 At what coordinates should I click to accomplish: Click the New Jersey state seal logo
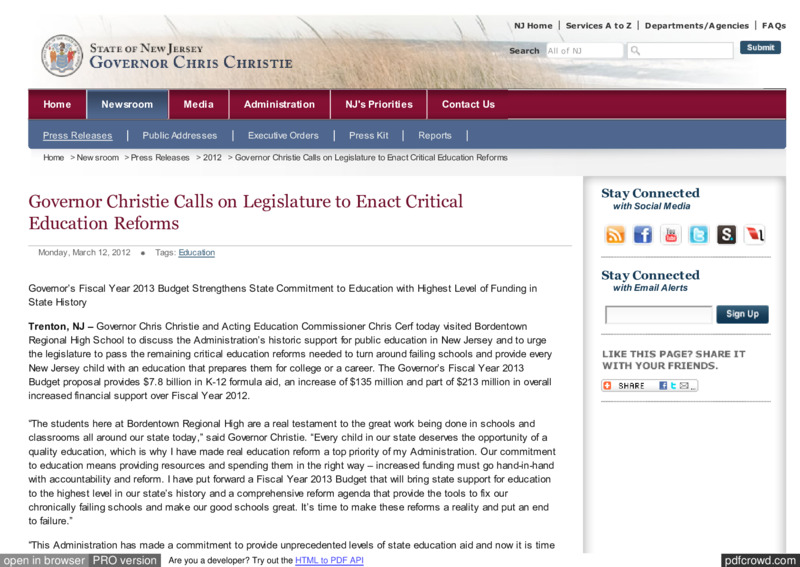62,56
